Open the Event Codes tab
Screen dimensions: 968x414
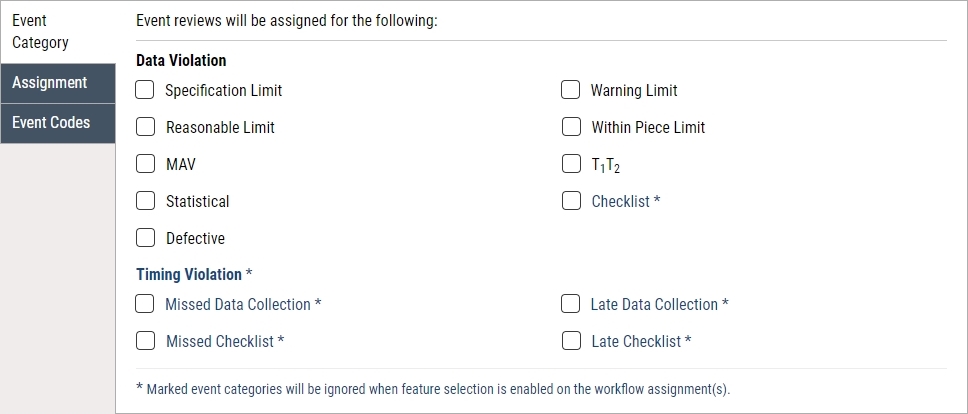(58, 123)
